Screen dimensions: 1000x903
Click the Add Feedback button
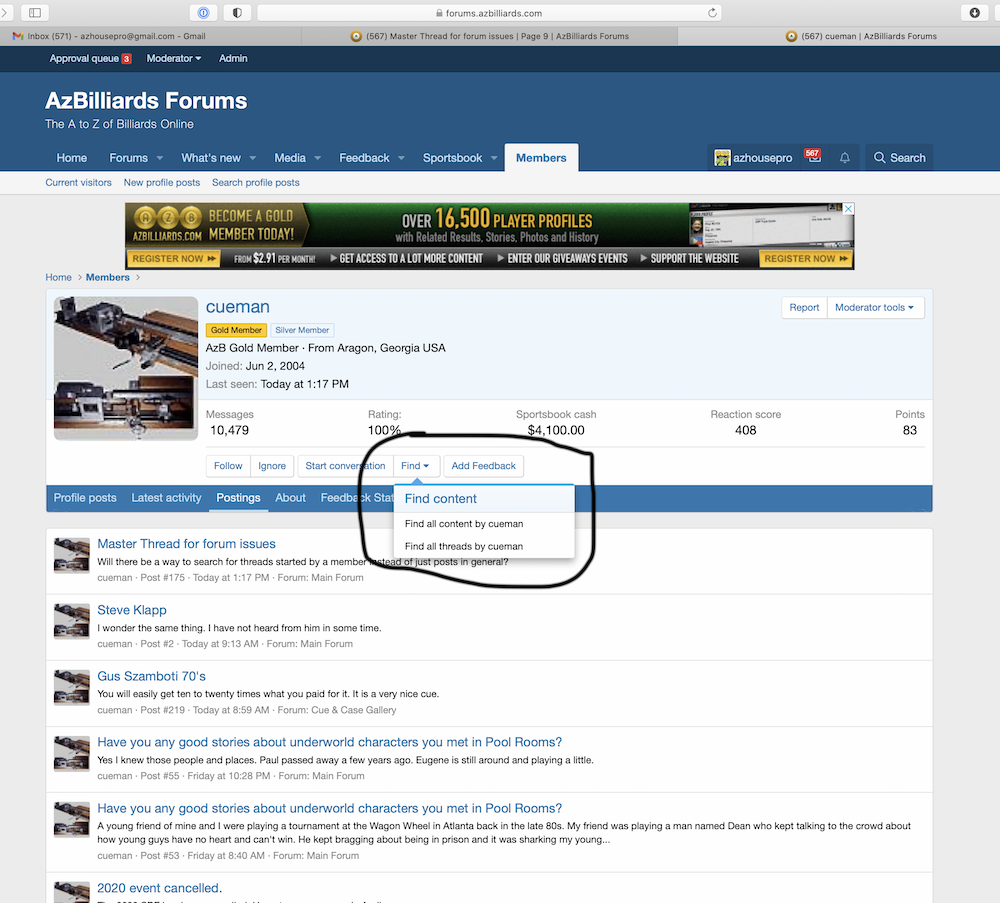pos(483,466)
